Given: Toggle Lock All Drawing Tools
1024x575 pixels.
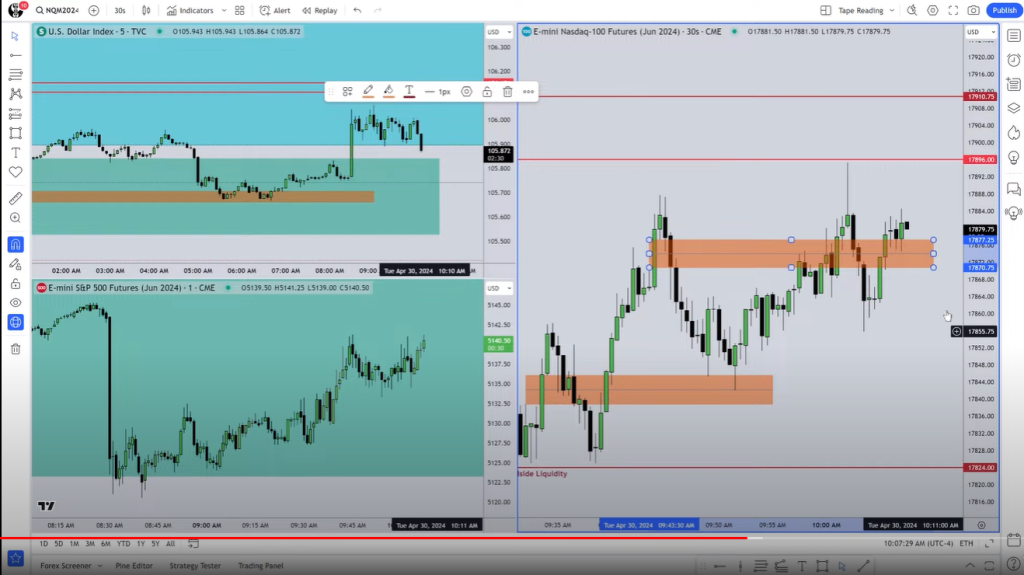Looking at the screenshot, I should click(16, 284).
